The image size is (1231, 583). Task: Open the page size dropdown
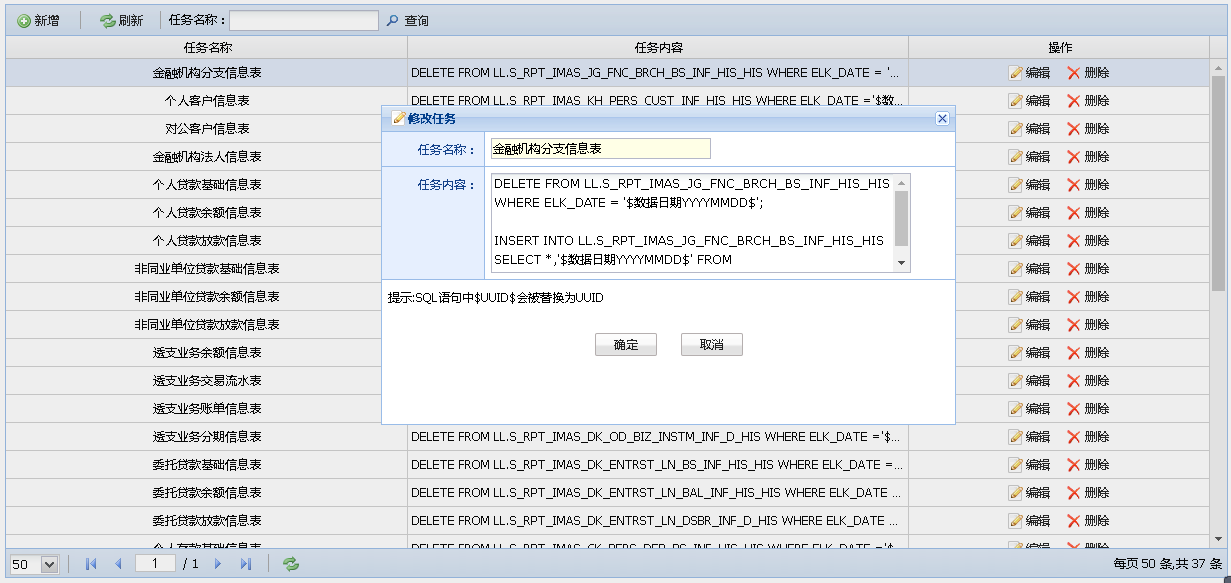click(x=49, y=565)
